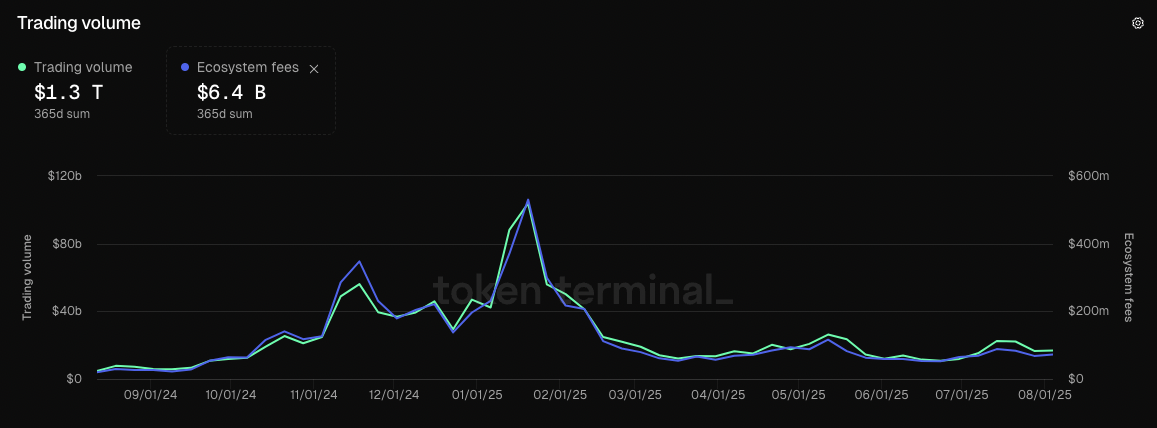
Task: Click the vertical Trading volume axis title
Action: pos(27,277)
